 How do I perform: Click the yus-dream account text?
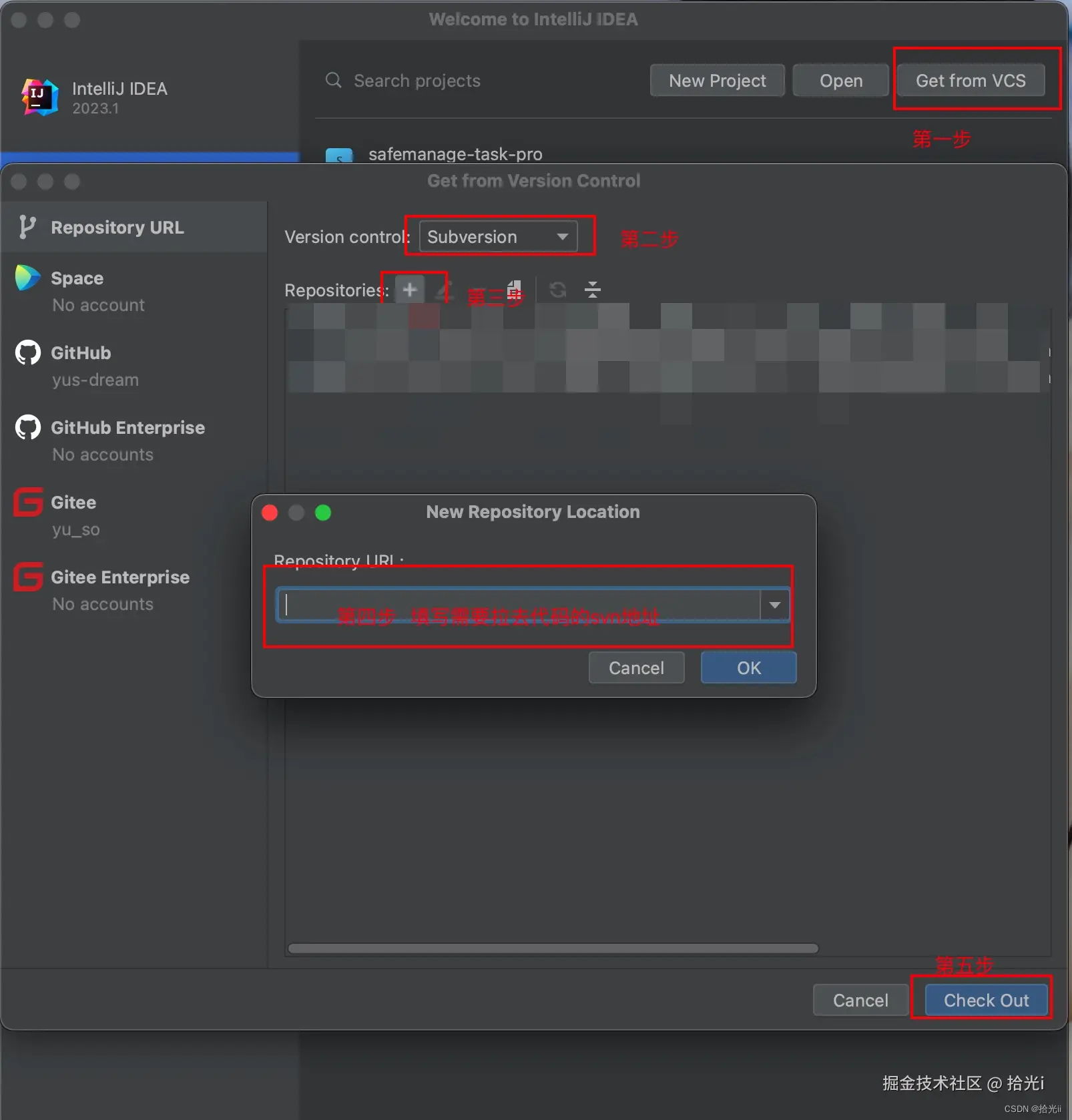[x=95, y=380]
